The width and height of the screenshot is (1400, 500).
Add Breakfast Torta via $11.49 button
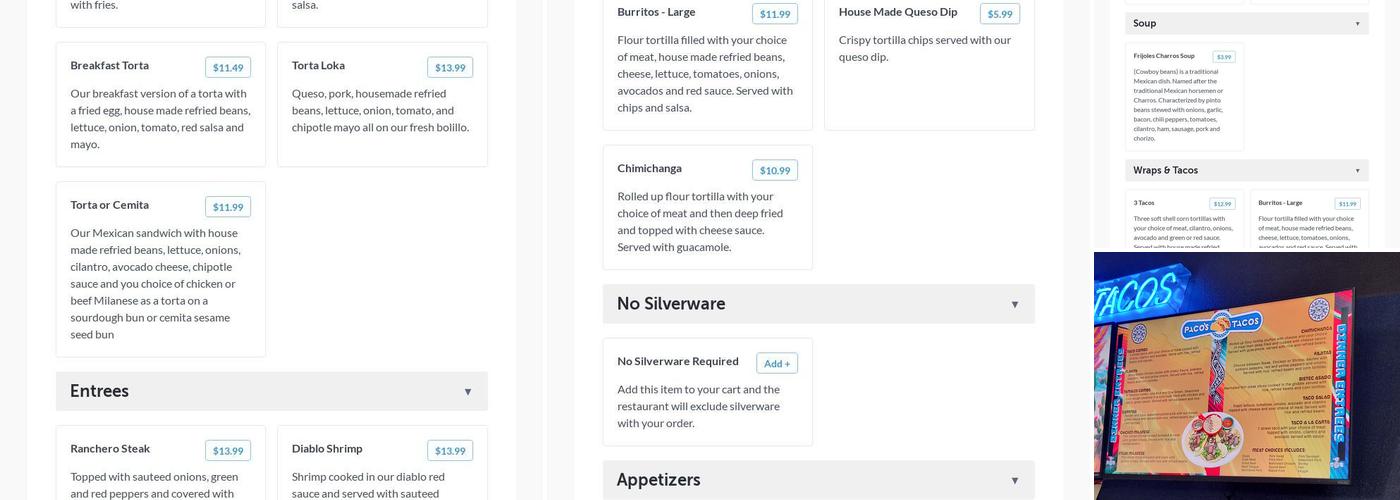tap(228, 67)
